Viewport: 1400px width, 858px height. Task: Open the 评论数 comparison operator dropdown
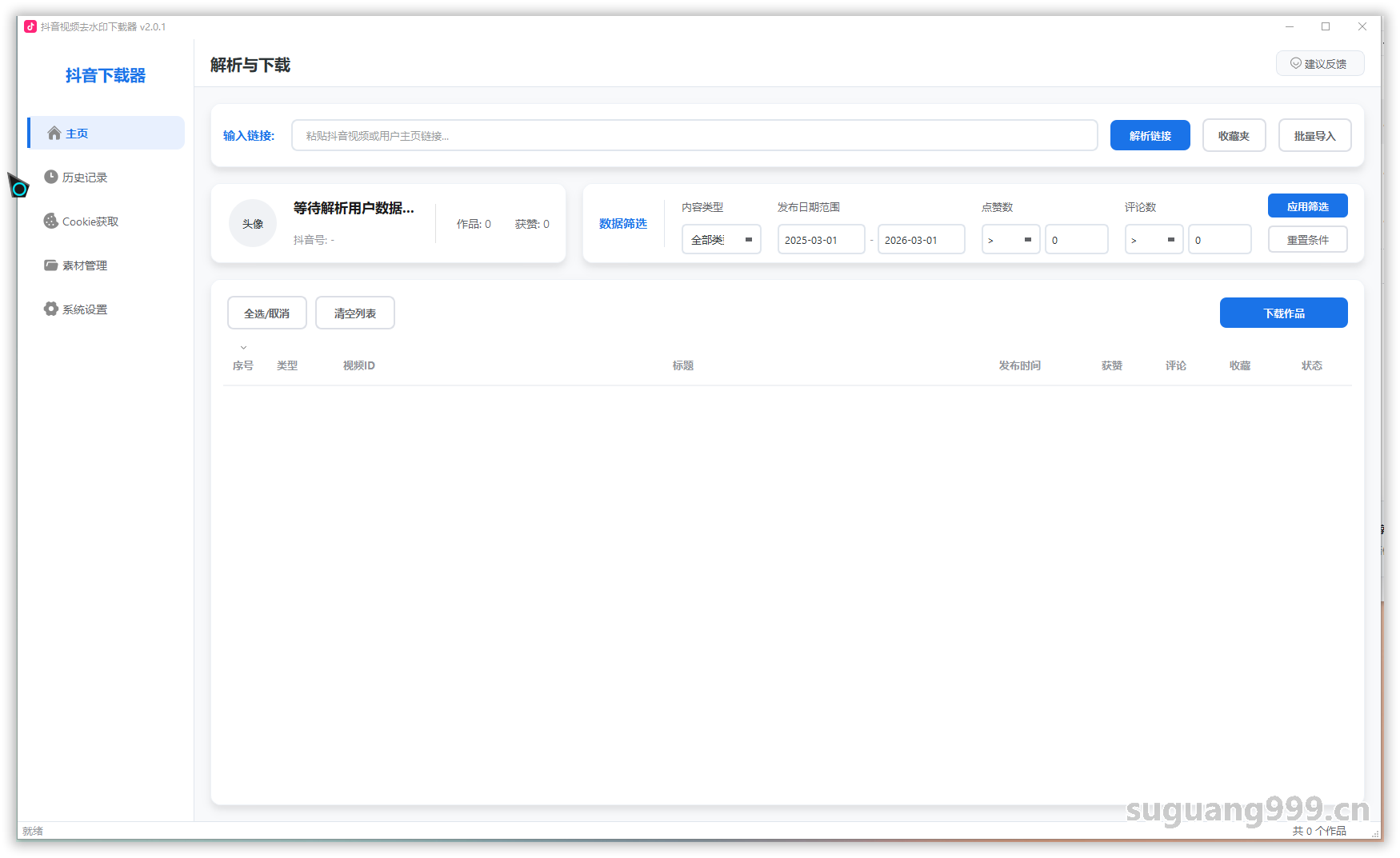pyautogui.click(x=1153, y=240)
